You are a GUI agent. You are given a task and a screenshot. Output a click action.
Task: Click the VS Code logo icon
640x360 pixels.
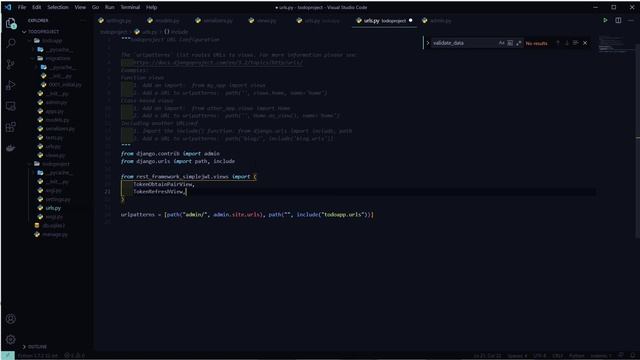click(x=8, y=7)
